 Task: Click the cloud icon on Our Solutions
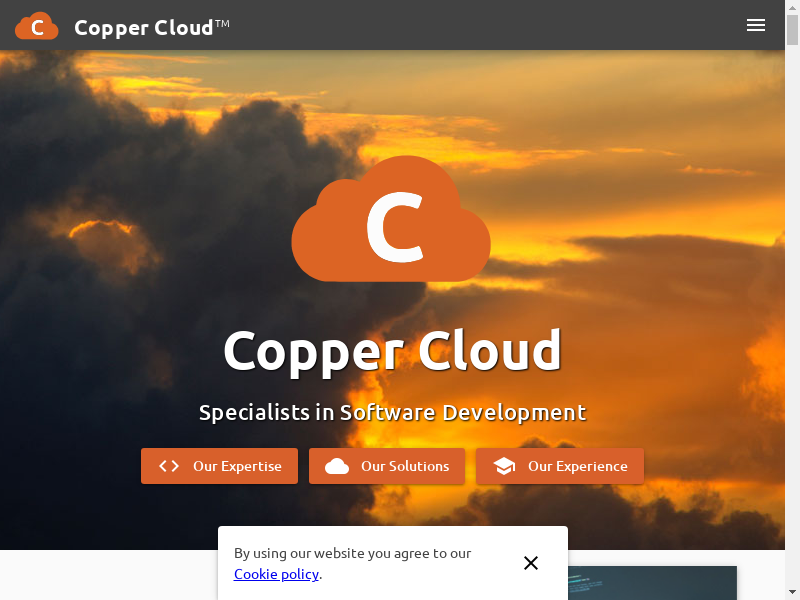(337, 466)
